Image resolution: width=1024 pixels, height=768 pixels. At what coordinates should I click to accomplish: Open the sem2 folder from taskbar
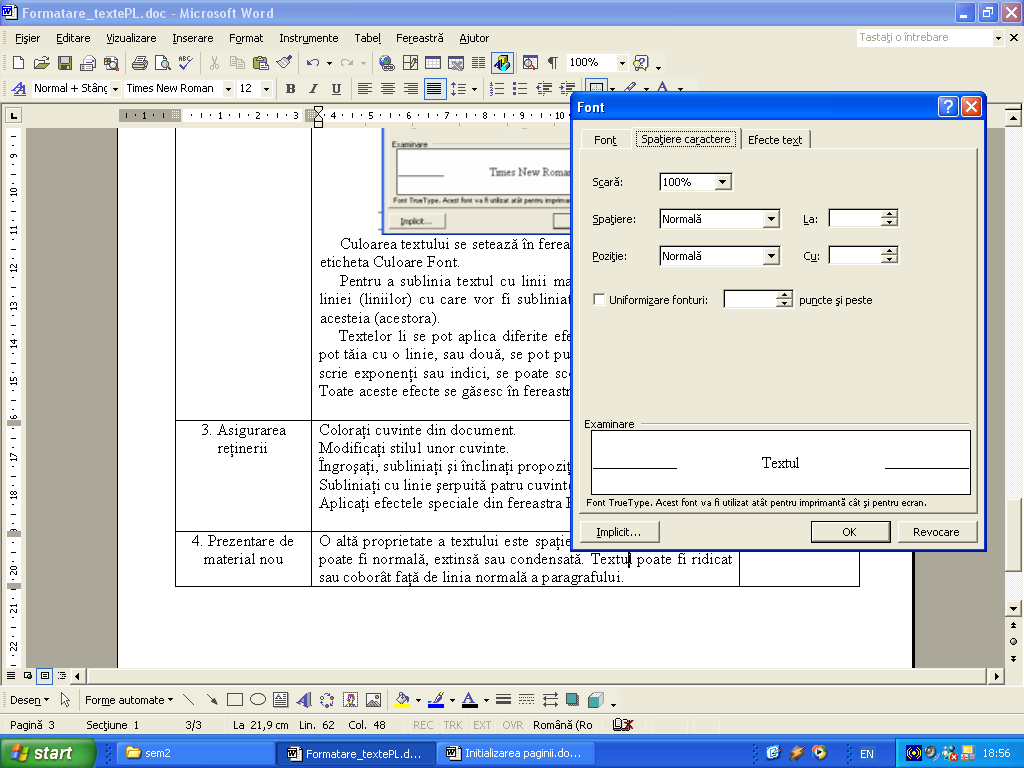196,753
